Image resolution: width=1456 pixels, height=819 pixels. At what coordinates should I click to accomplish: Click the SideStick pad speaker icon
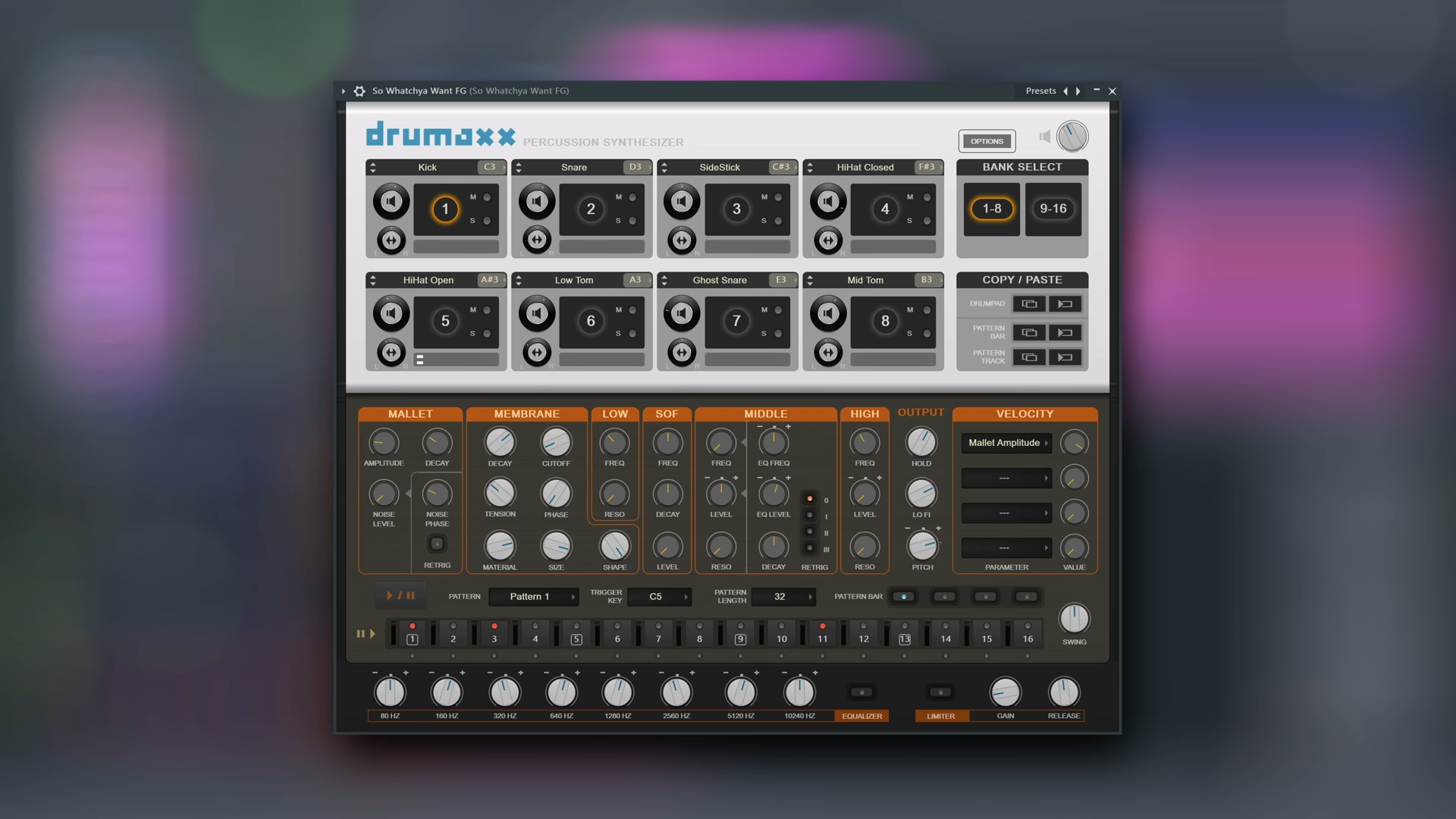[682, 201]
